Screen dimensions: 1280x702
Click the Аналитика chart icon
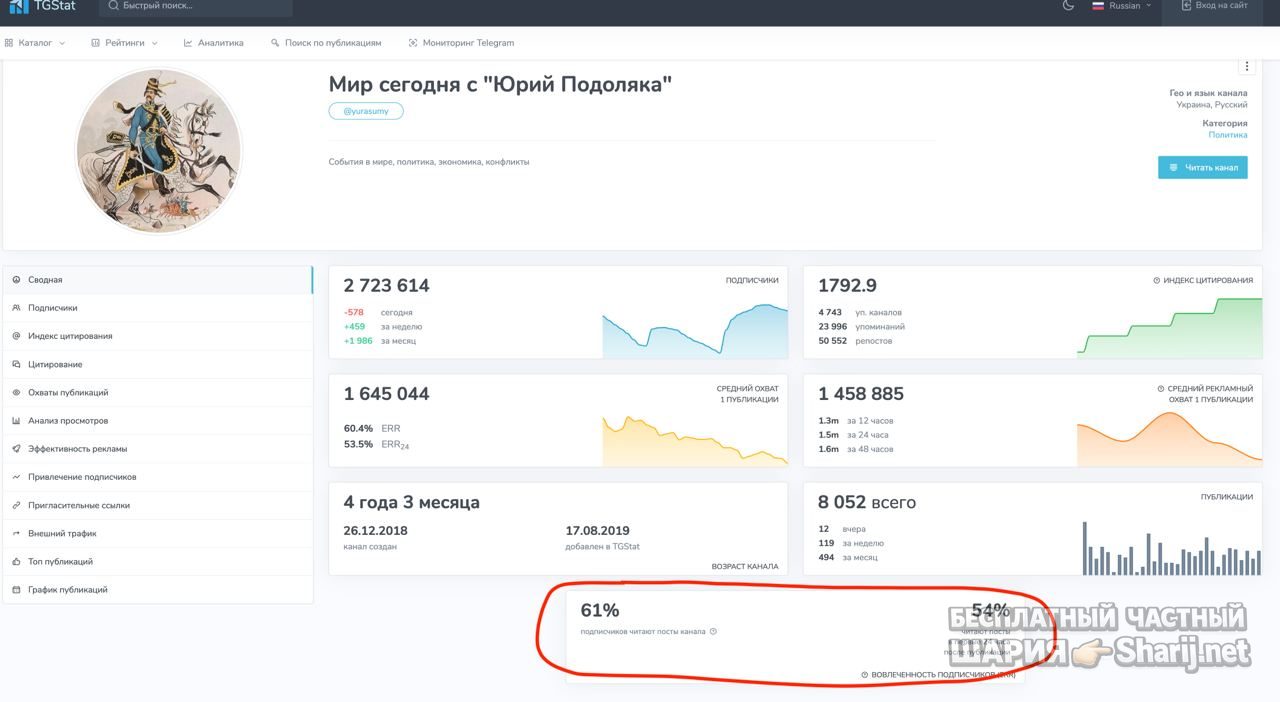click(x=188, y=43)
